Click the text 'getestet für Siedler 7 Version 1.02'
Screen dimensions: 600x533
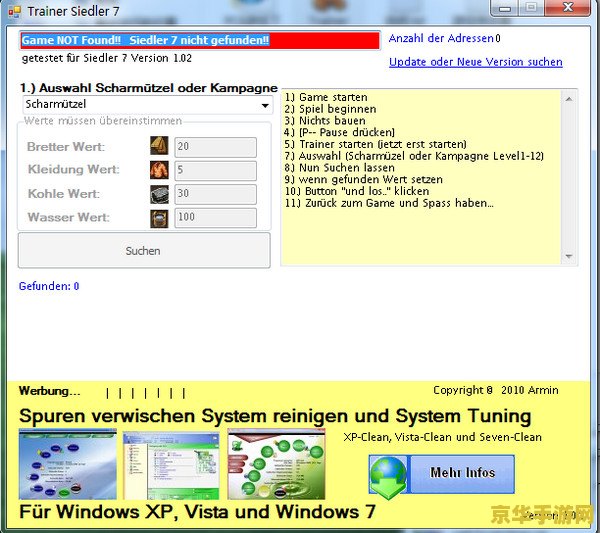[107, 58]
